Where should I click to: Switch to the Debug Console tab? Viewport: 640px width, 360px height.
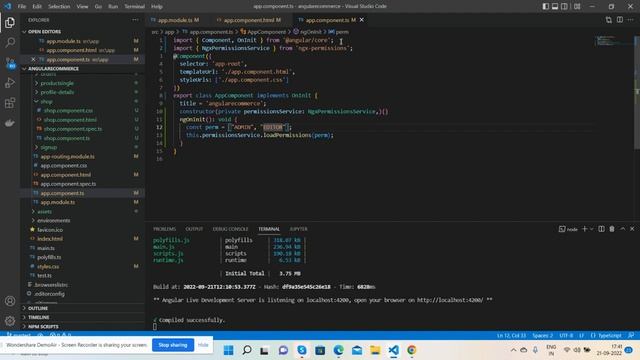click(x=230, y=229)
